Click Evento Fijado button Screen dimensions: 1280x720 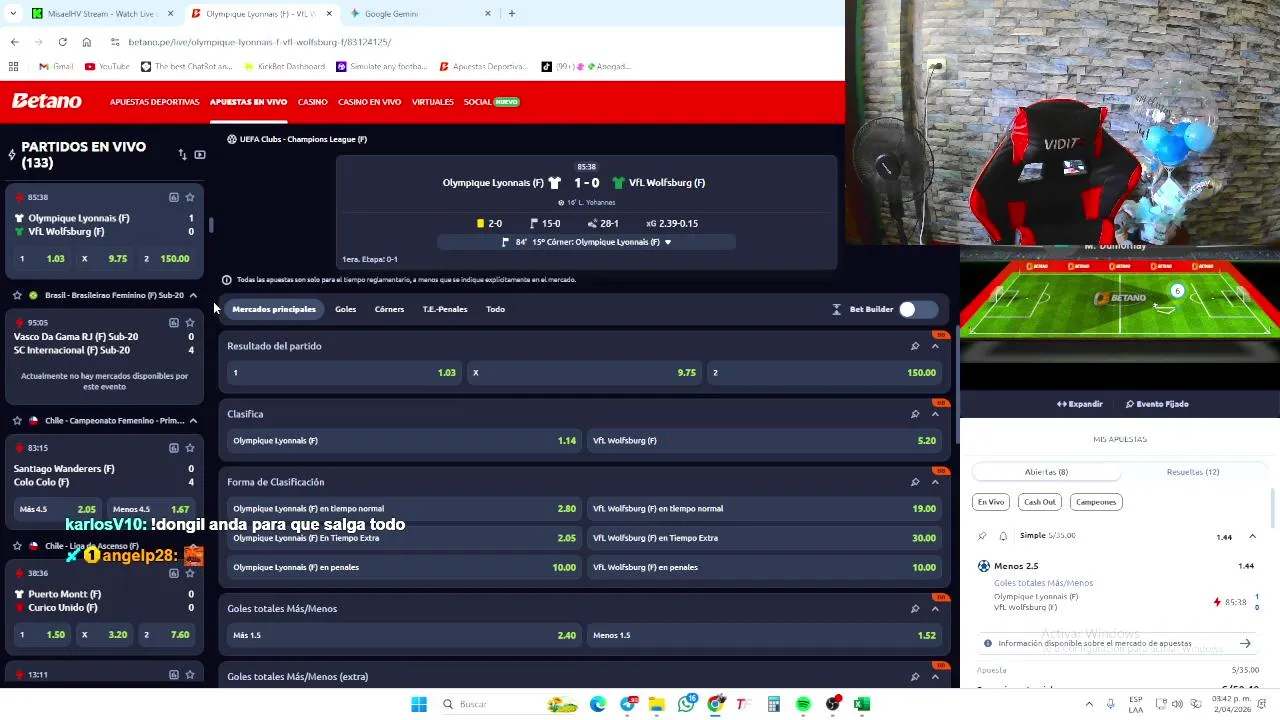pyautogui.click(x=1157, y=404)
